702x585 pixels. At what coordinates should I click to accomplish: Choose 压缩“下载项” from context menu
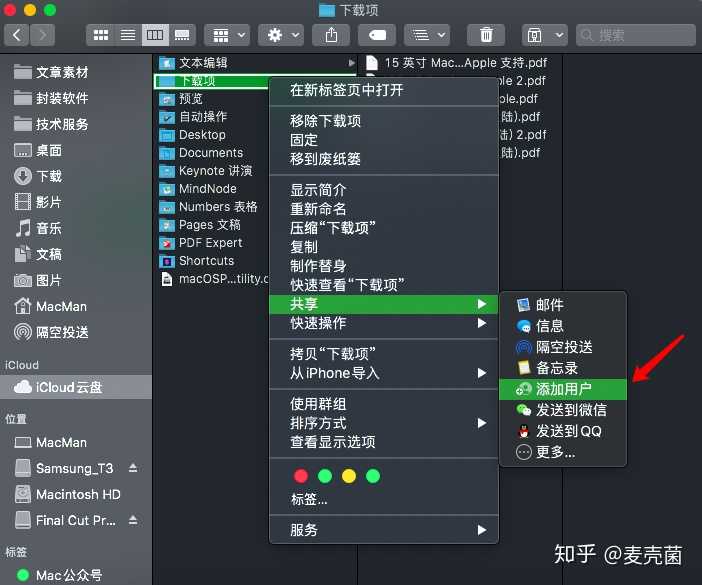point(384,228)
